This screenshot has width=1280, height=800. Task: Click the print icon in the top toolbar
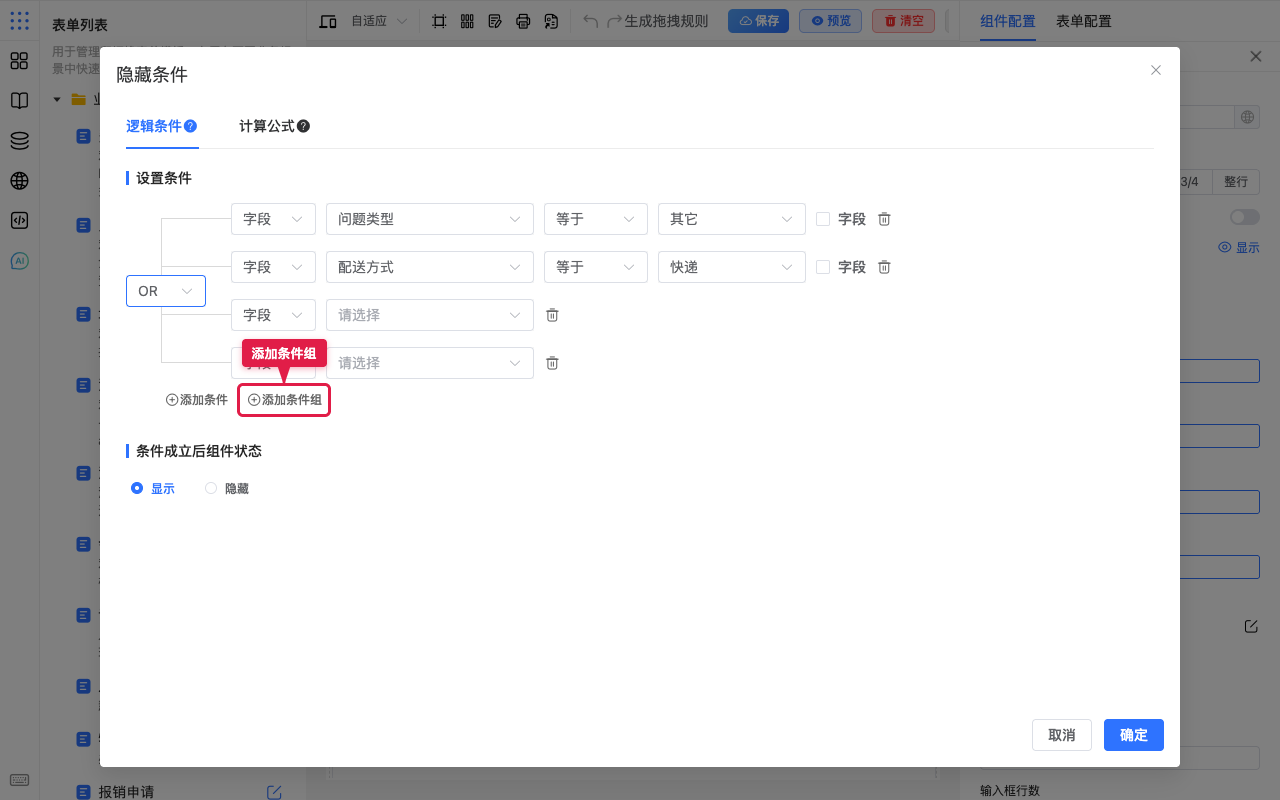[523, 21]
